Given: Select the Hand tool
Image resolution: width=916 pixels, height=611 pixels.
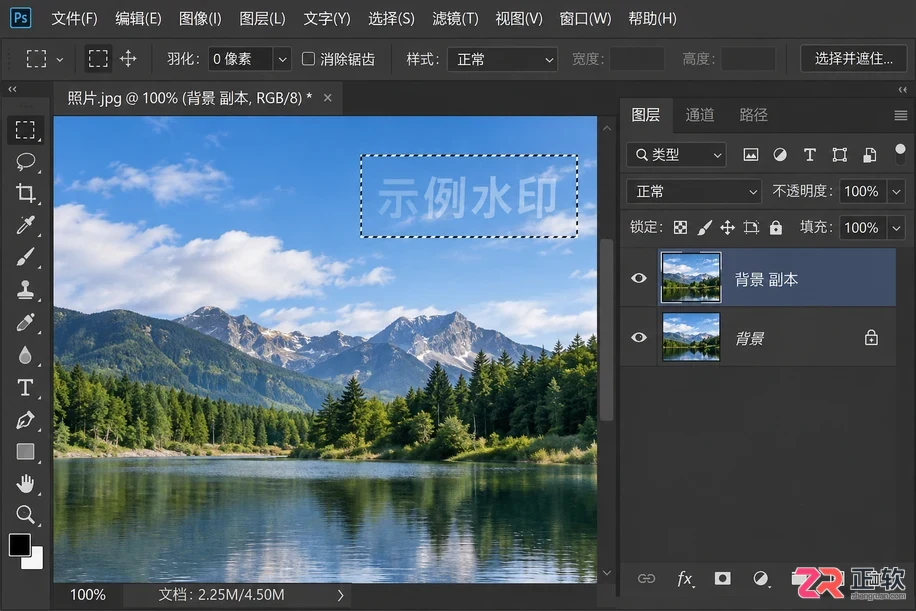Looking at the screenshot, I should click(x=25, y=484).
